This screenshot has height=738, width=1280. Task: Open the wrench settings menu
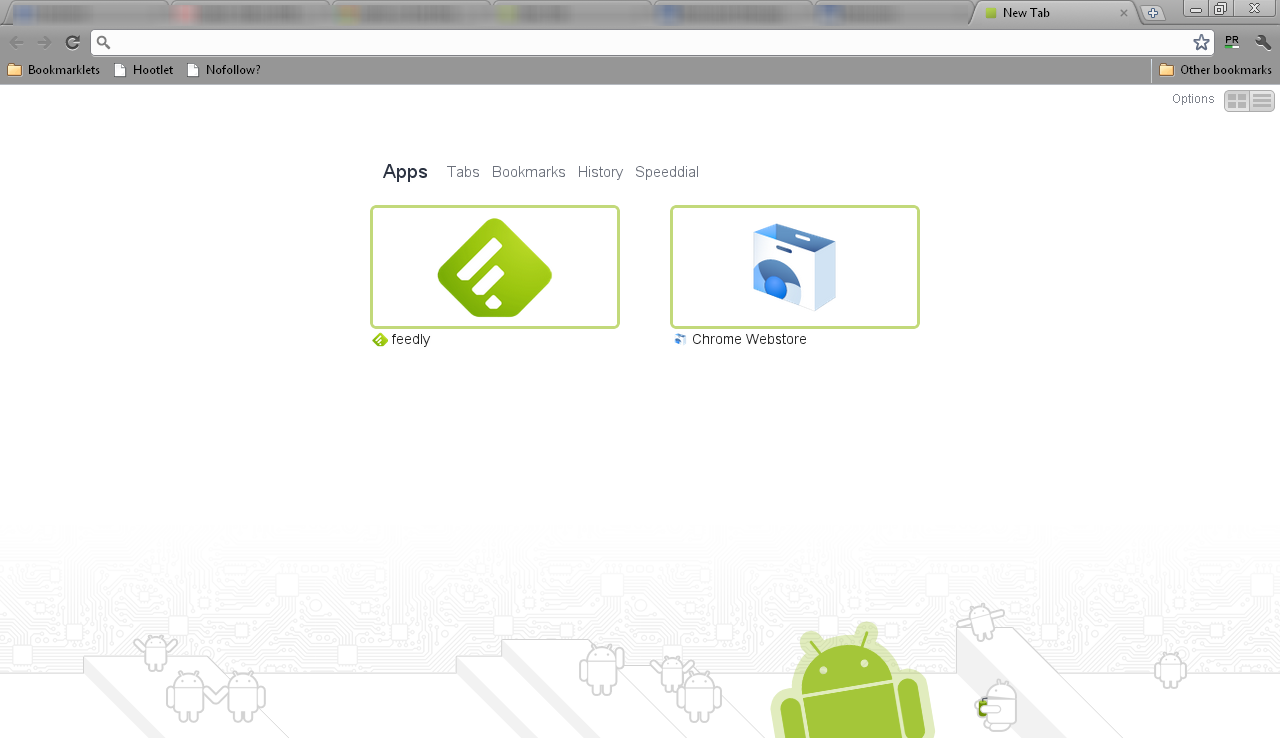tap(1263, 42)
